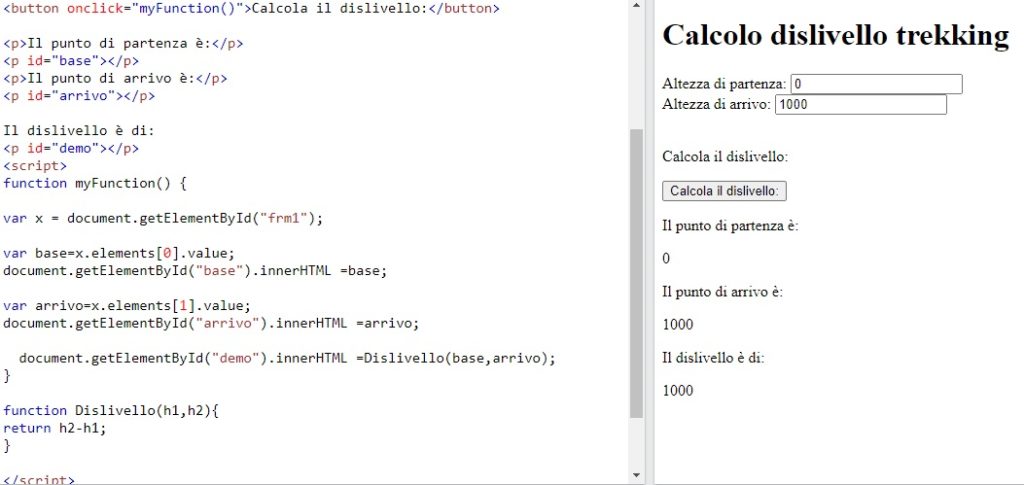Click the "function myFunction() {" code line
Image resolution: width=1024 pixels, height=485 pixels.
95,183
